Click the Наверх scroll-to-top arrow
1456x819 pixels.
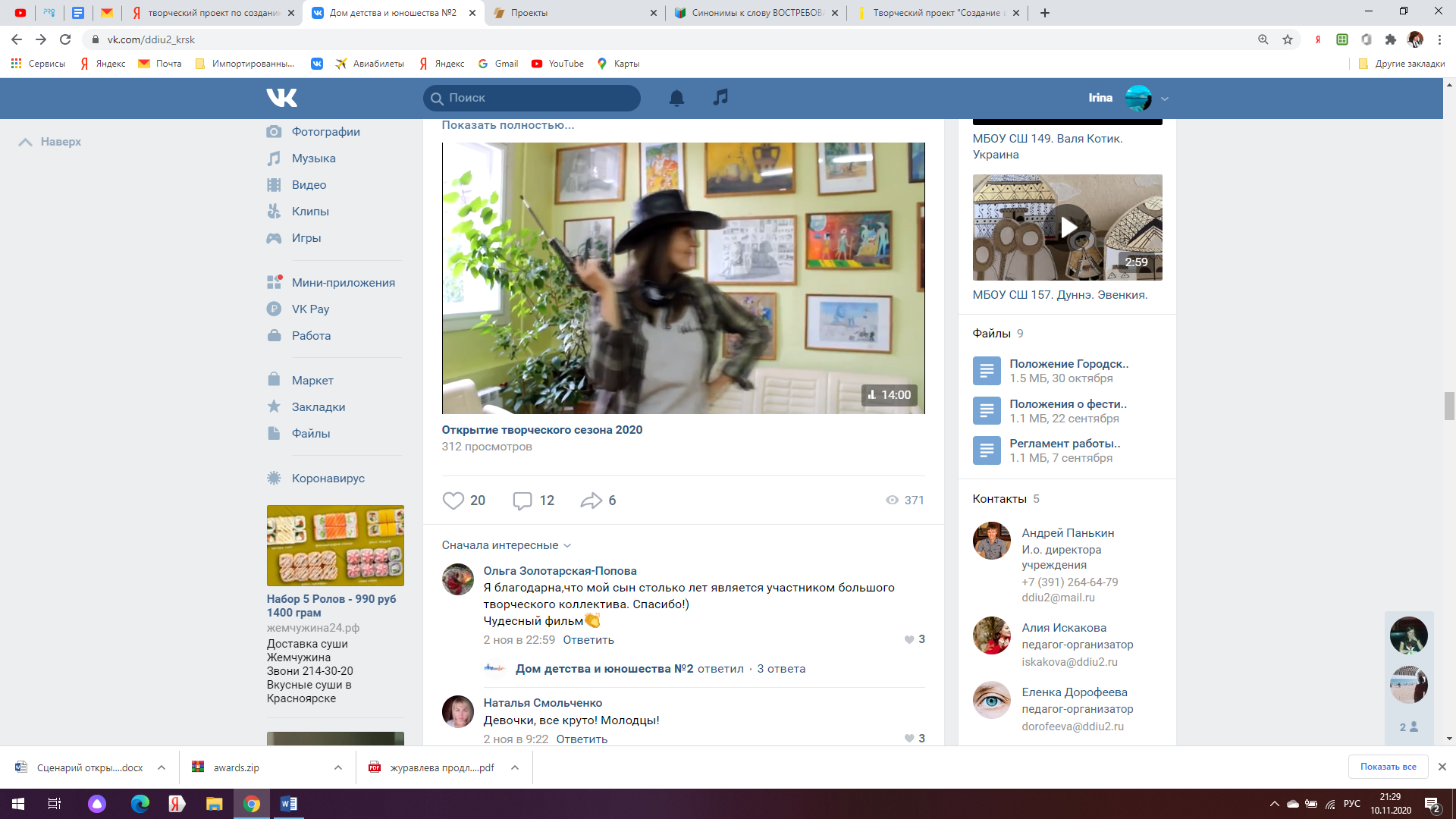[26, 142]
